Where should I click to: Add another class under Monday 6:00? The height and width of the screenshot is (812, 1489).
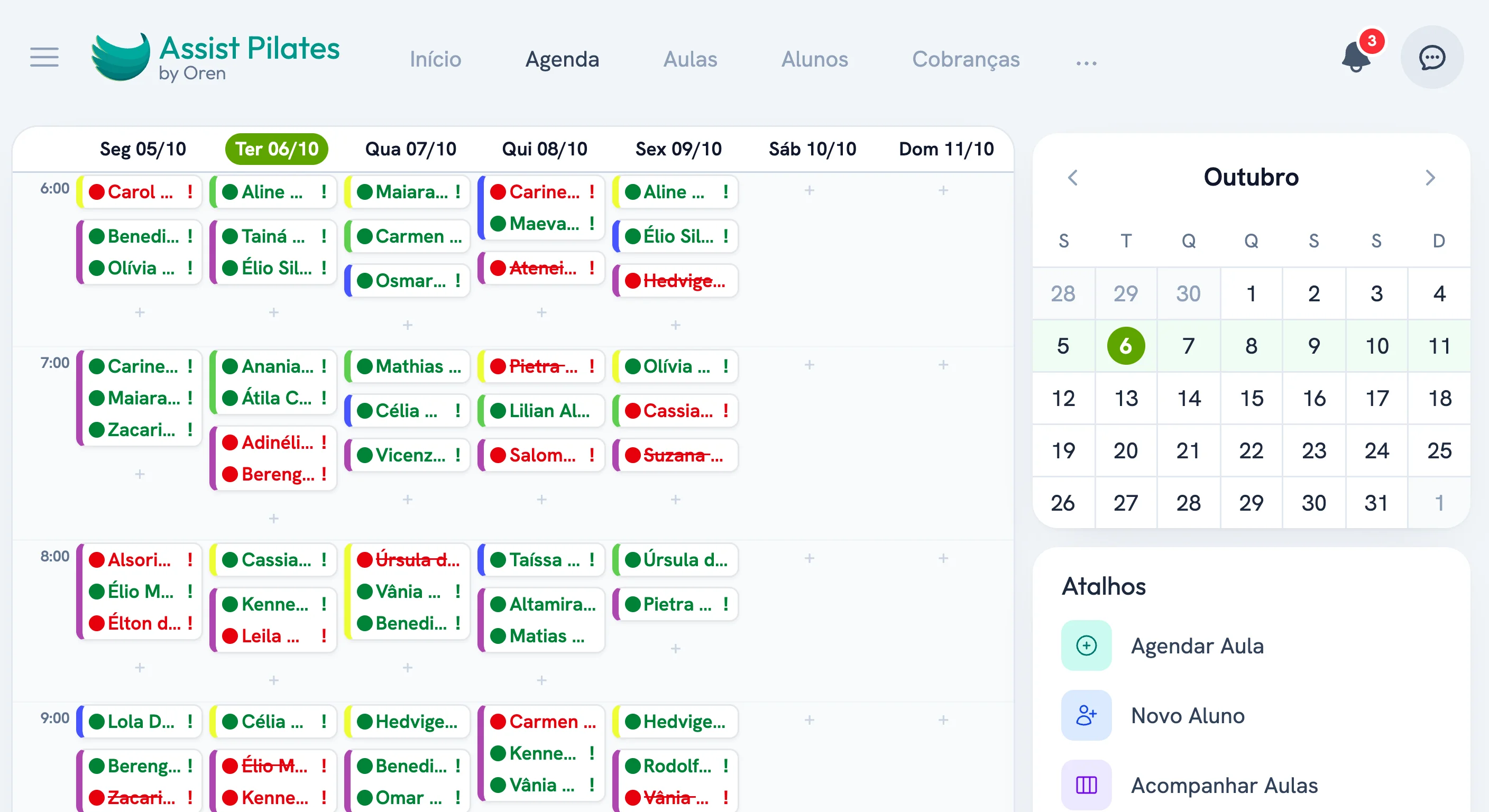coord(140,312)
